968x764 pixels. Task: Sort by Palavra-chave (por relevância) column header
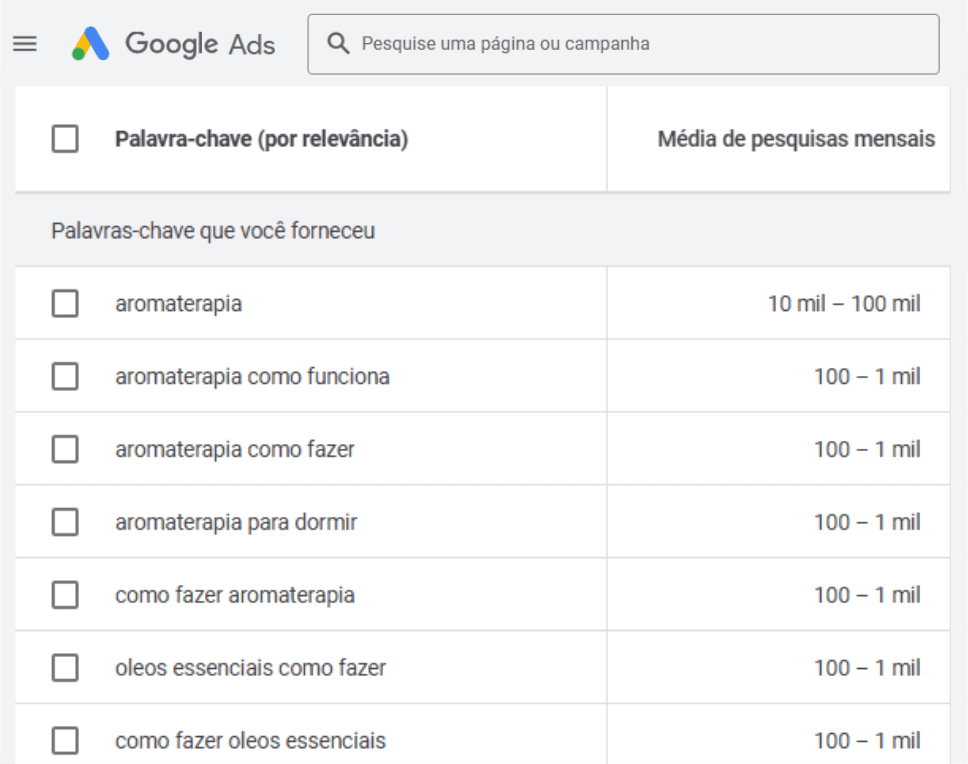click(261, 139)
